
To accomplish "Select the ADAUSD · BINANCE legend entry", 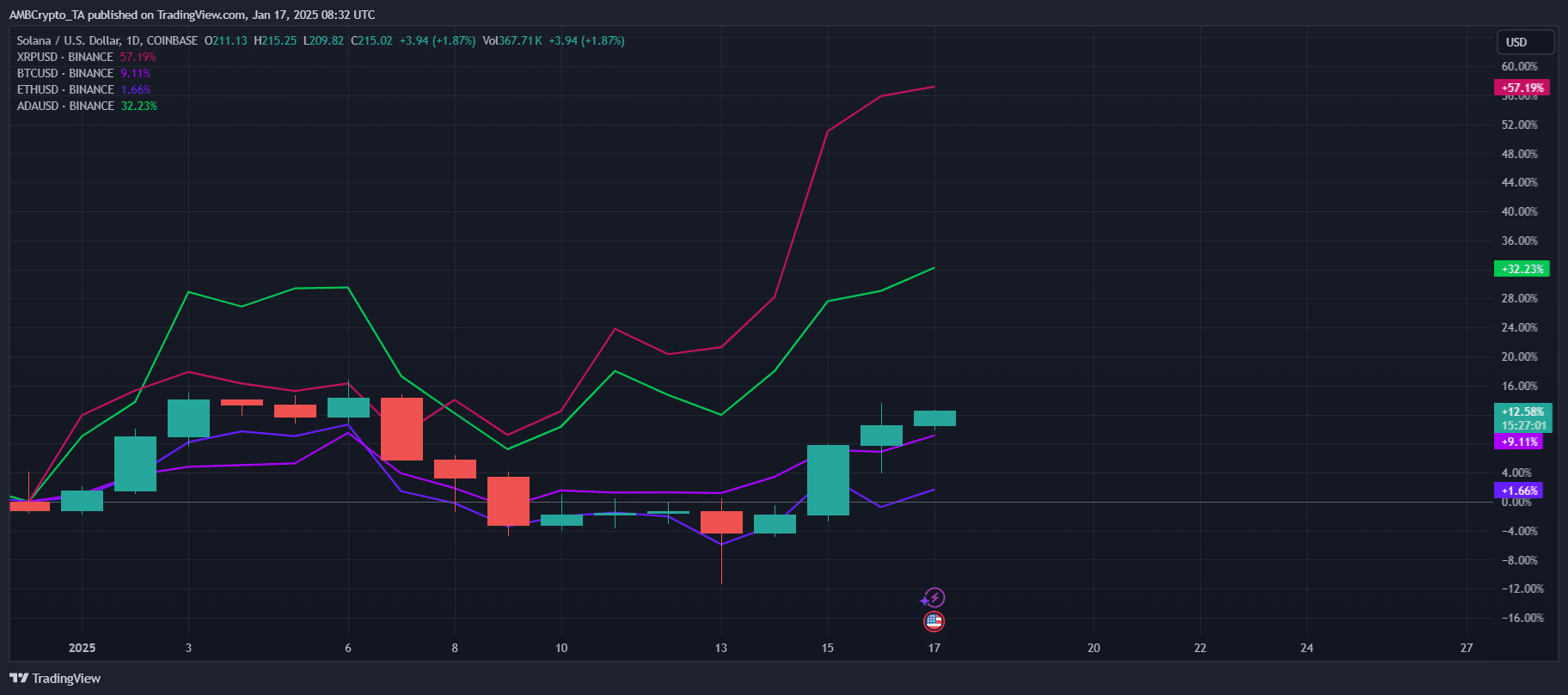I will click(65, 106).
